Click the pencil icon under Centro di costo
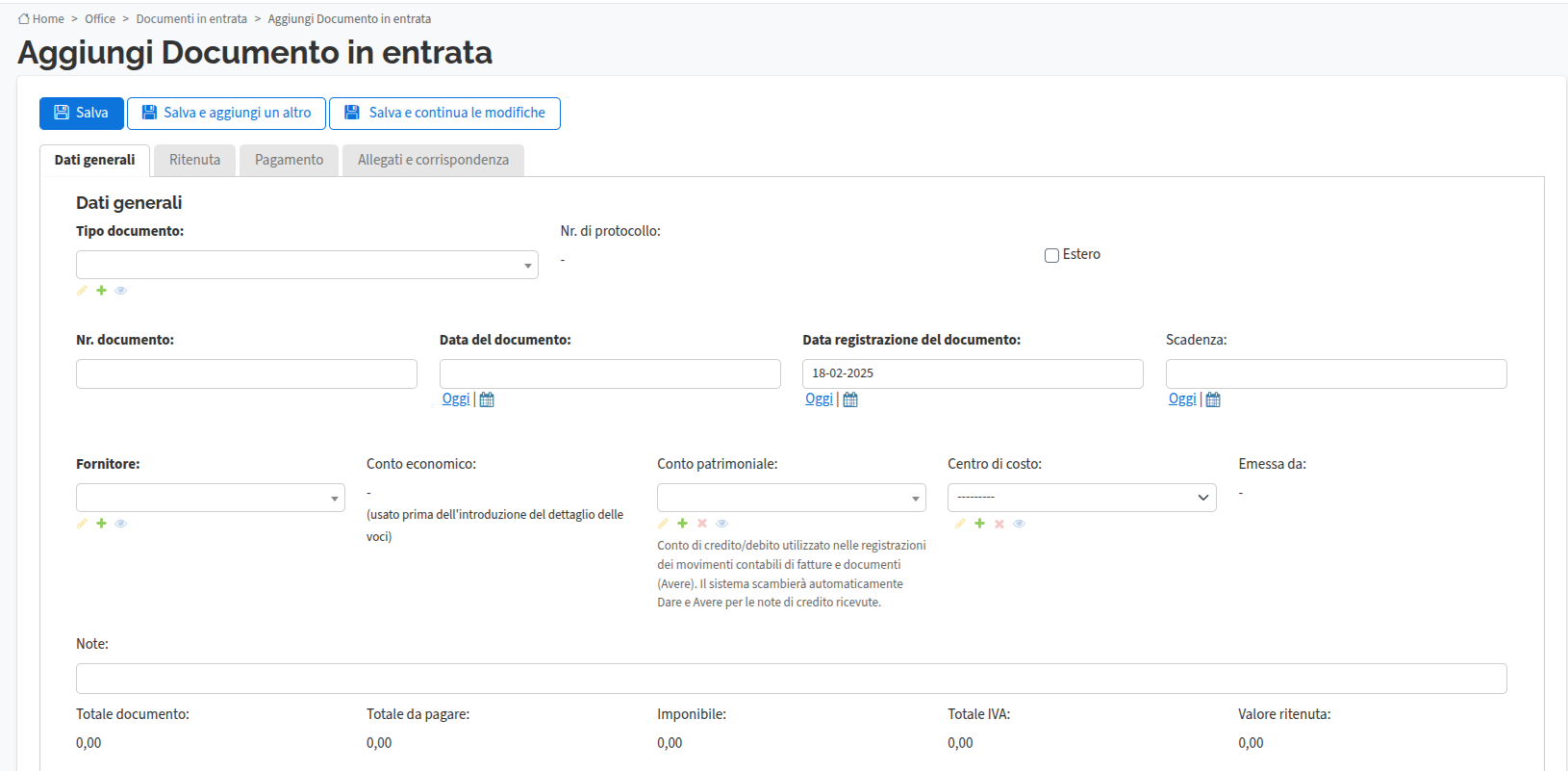The height and width of the screenshot is (771, 1568). [960, 524]
